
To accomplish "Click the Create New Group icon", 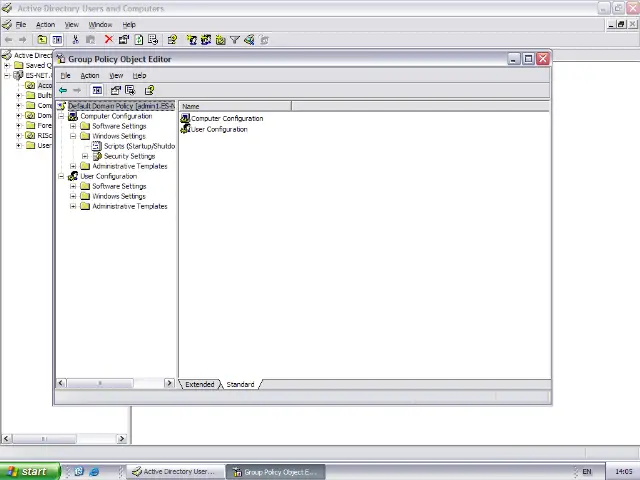I will point(206,40).
